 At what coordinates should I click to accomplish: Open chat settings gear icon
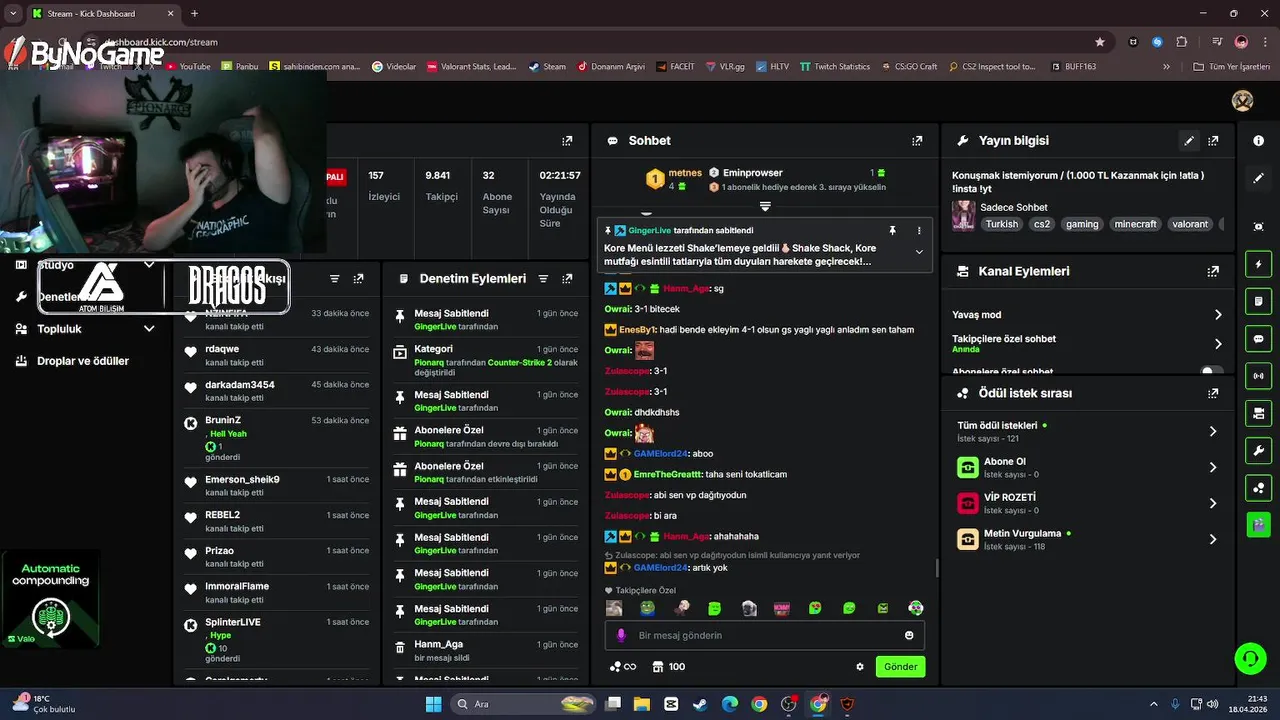pyautogui.click(x=859, y=667)
